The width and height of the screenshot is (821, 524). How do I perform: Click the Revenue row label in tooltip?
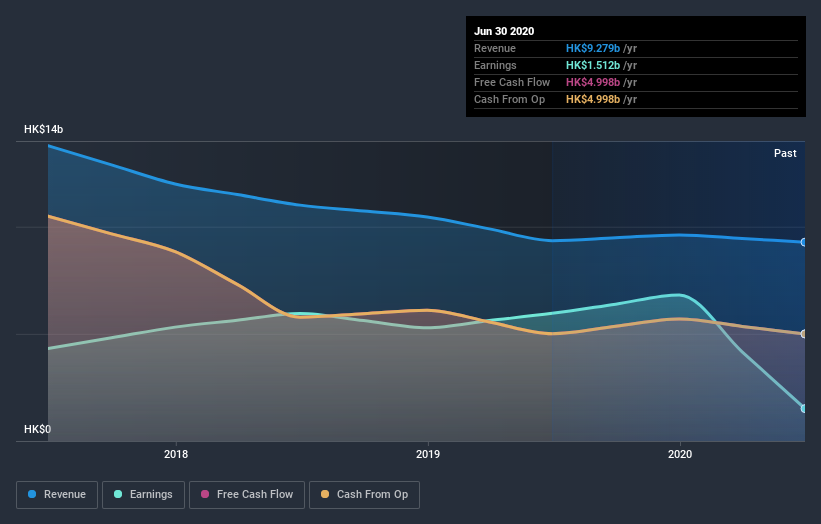(x=495, y=48)
